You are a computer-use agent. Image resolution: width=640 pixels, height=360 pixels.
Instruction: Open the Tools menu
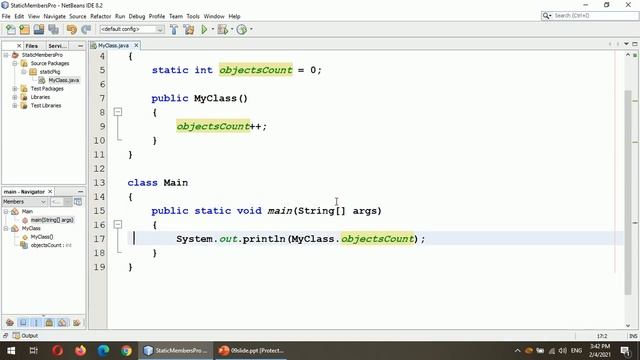[x=193, y=16]
